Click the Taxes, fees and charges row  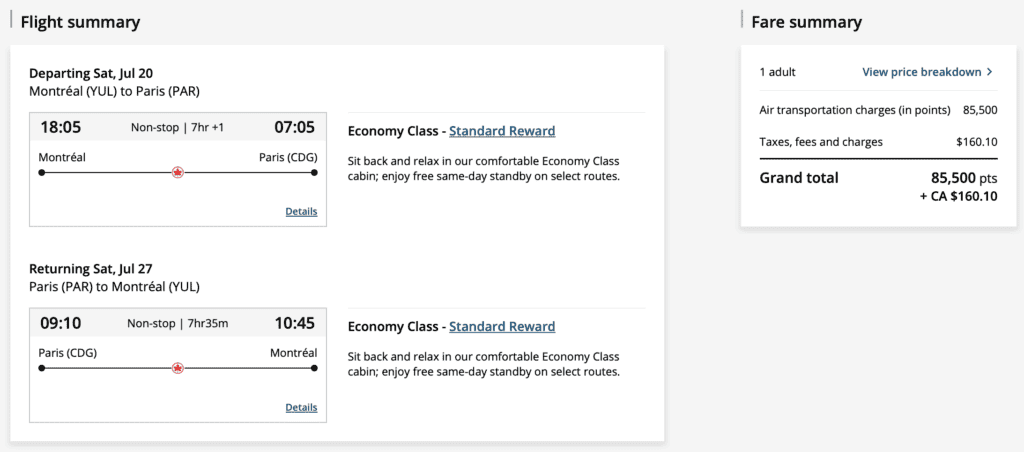coord(878,142)
